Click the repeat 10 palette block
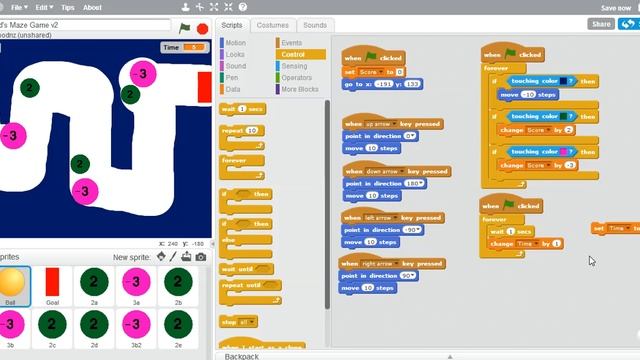Image resolution: width=640 pixels, height=360 pixels. [x=242, y=138]
